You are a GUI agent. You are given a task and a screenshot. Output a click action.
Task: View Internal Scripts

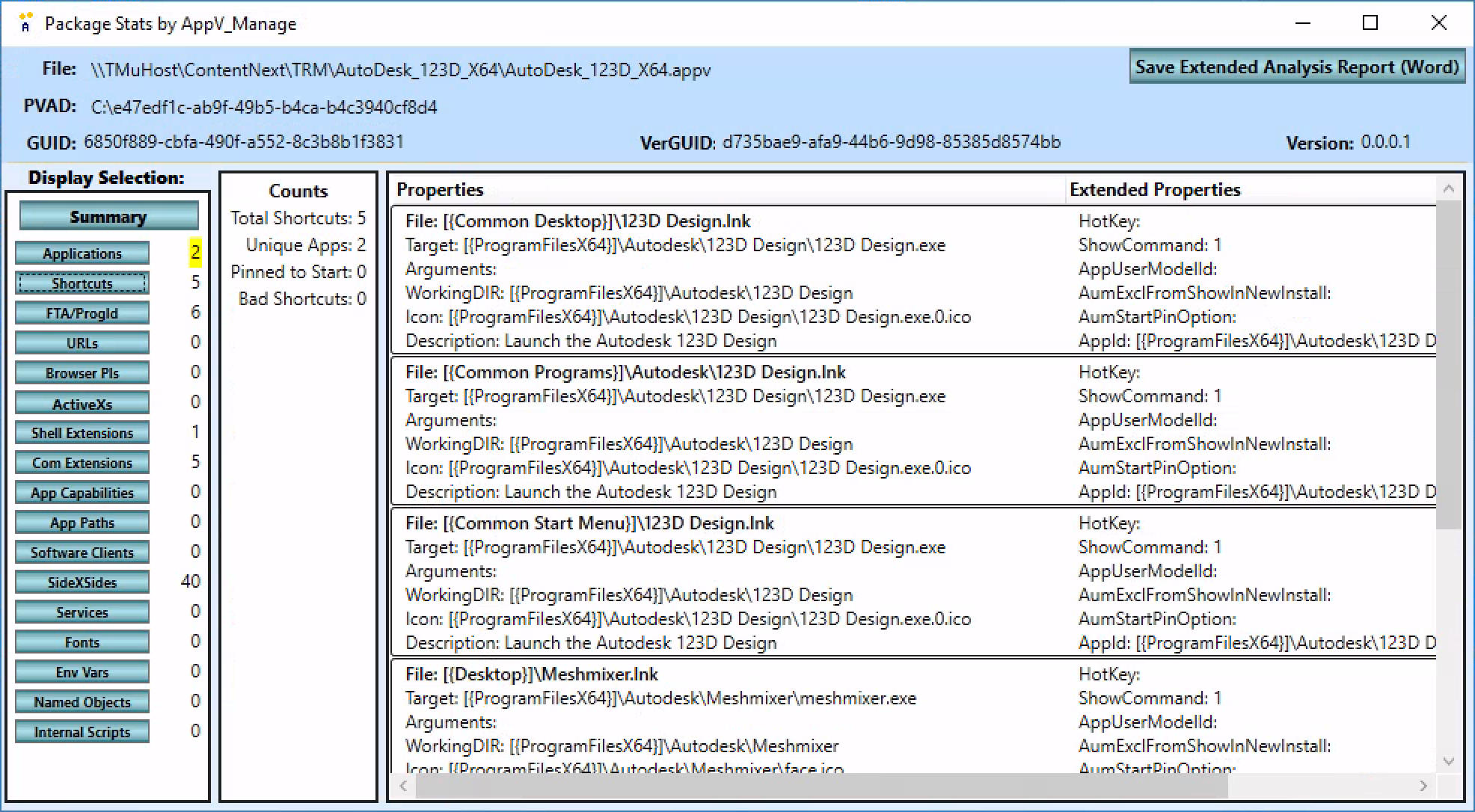82,732
